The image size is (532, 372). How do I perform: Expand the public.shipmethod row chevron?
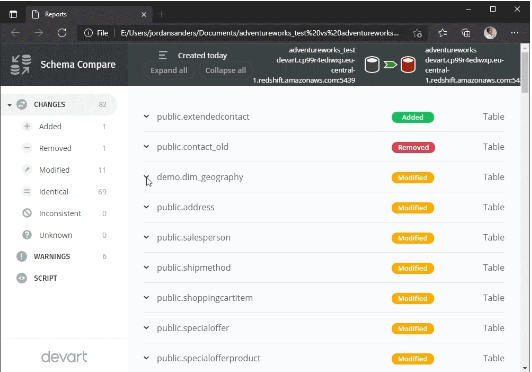tap(146, 267)
